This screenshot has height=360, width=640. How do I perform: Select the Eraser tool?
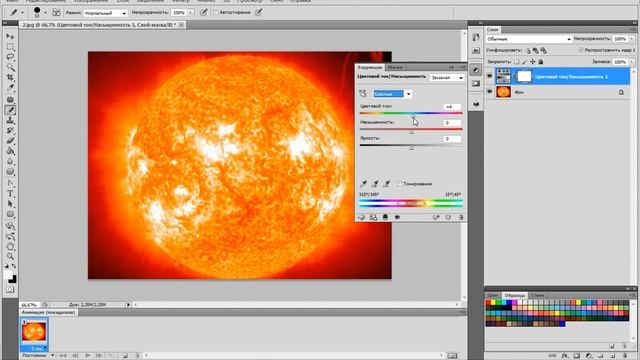(10, 141)
